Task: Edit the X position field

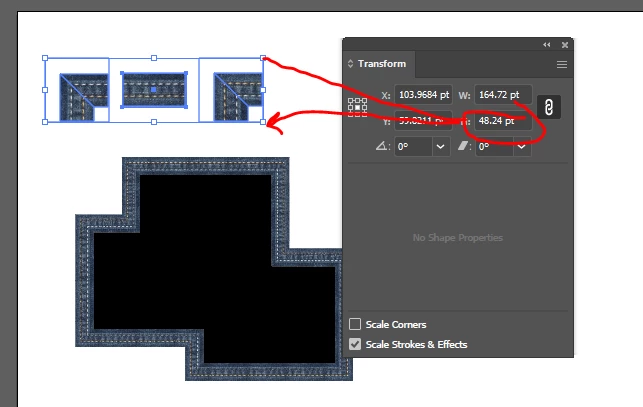Action: click(423, 95)
